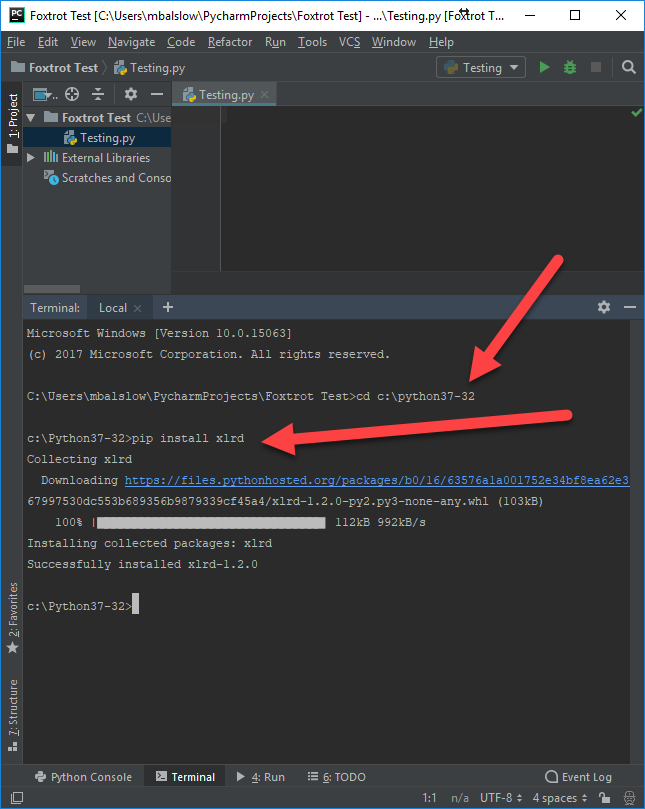
Task: Click Foxtrot Test breadcrumb in navigation bar
Action: point(55,68)
